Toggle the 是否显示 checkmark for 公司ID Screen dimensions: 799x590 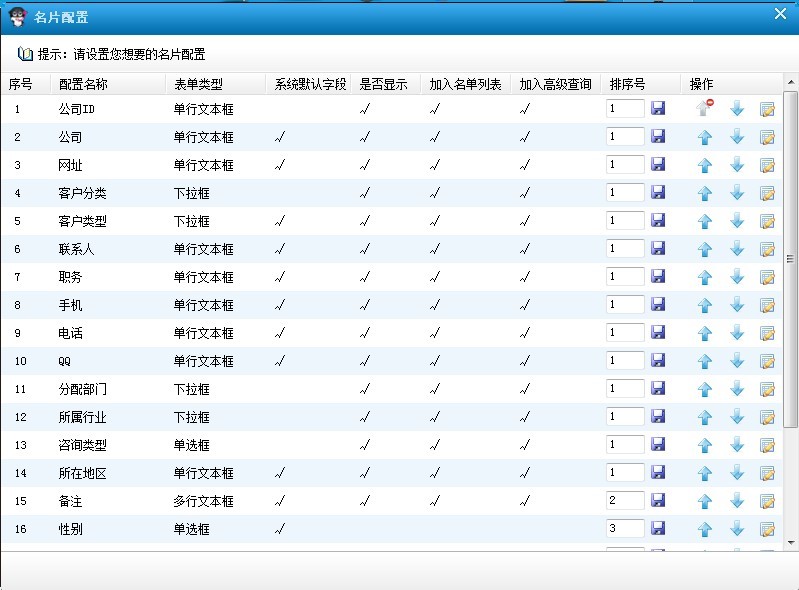[365, 109]
